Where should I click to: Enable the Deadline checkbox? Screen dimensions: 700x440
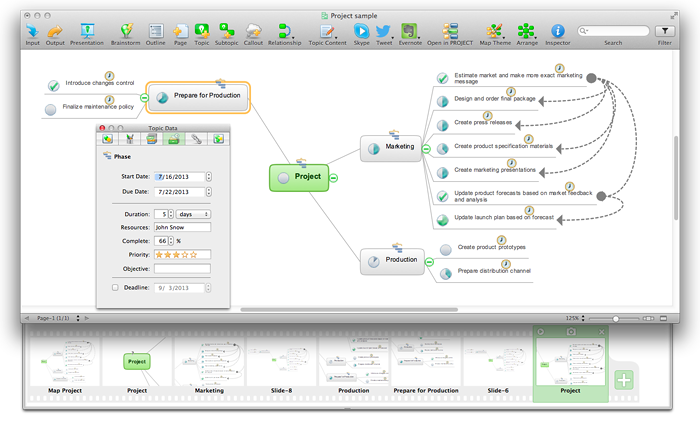[116, 288]
